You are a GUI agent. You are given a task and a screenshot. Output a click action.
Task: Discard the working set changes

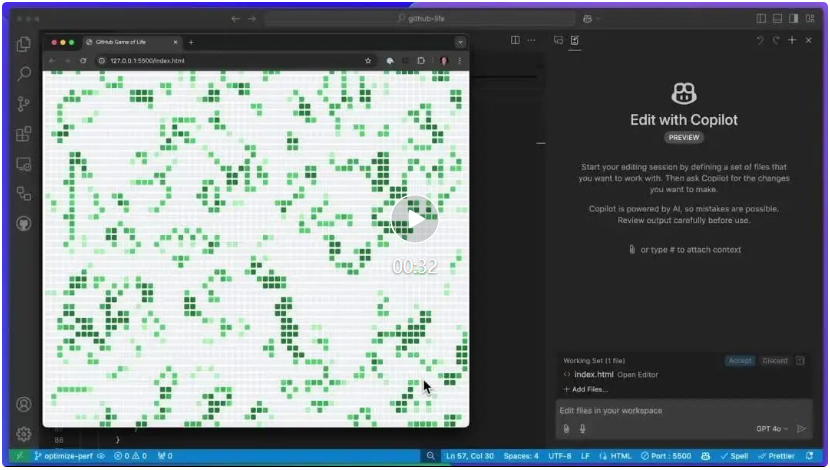tap(775, 360)
